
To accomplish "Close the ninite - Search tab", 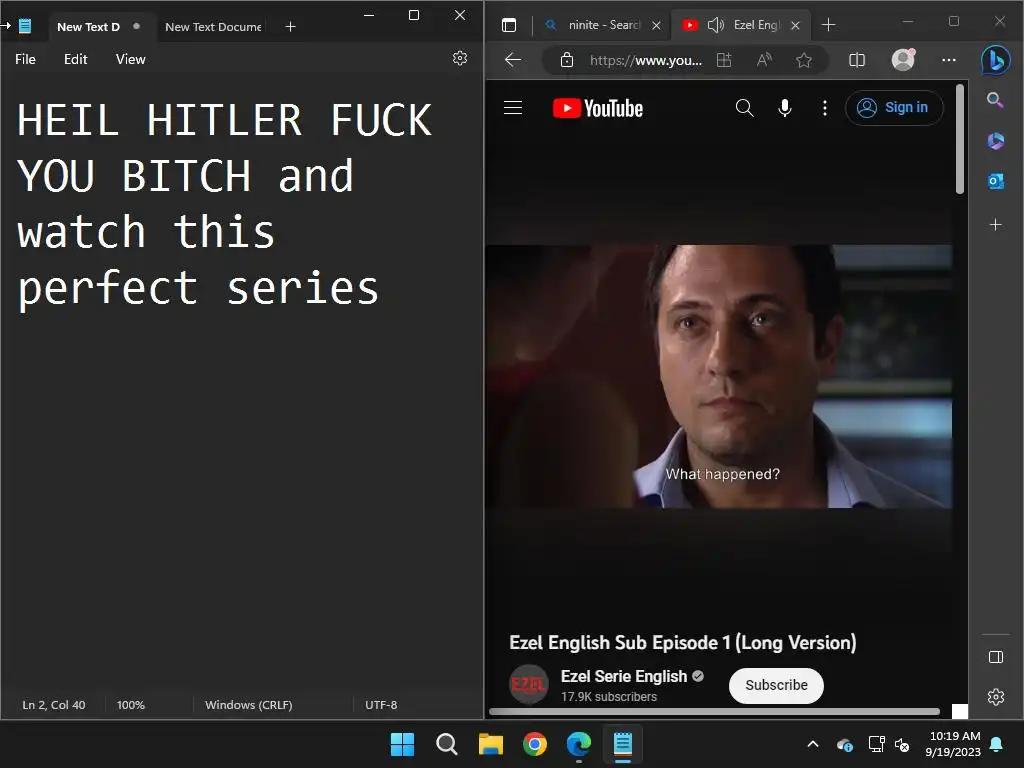I will point(656,25).
